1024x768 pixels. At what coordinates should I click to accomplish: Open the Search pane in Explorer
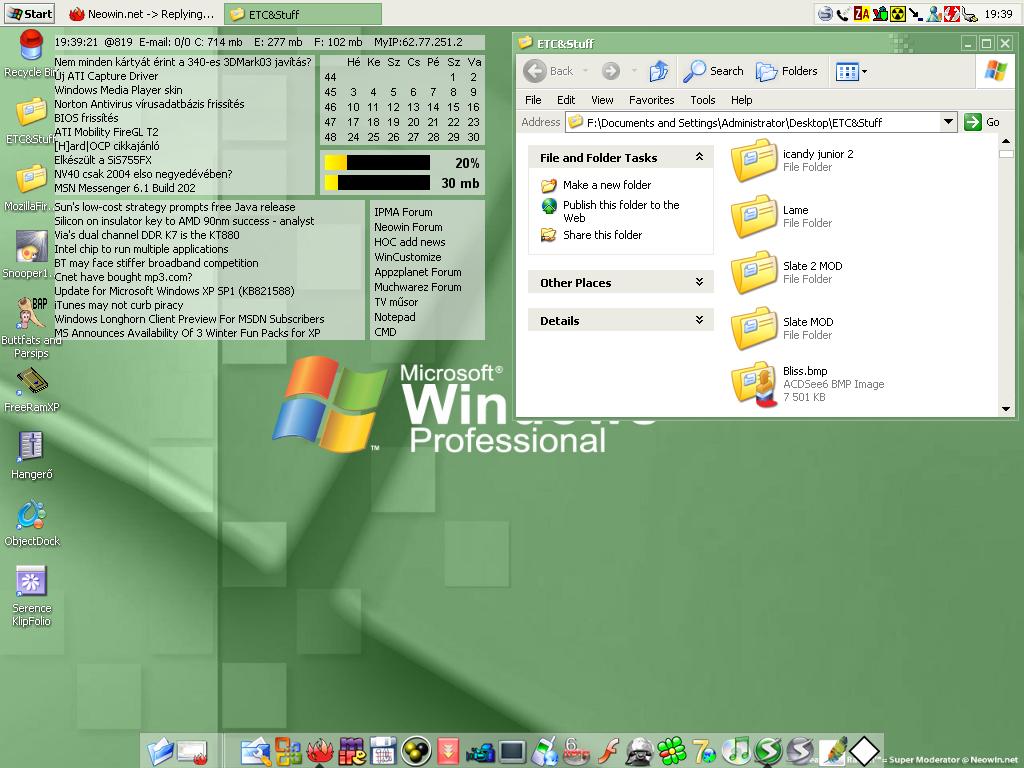[x=713, y=71]
